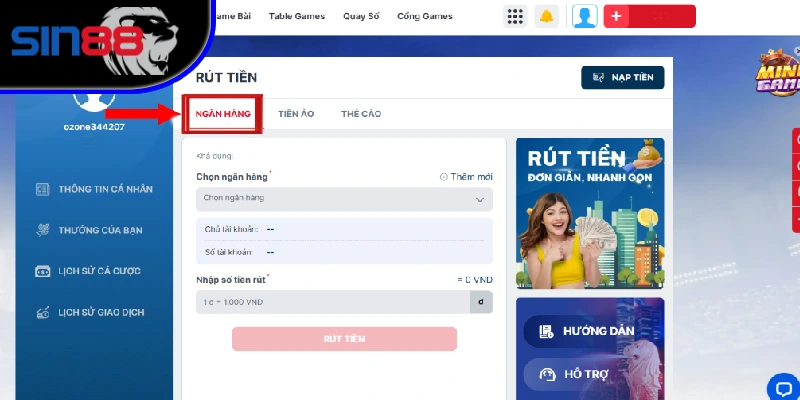Image resolution: width=800 pixels, height=400 pixels.
Task: Click the withdrawal amount input field
Action: (x=333, y=302)
